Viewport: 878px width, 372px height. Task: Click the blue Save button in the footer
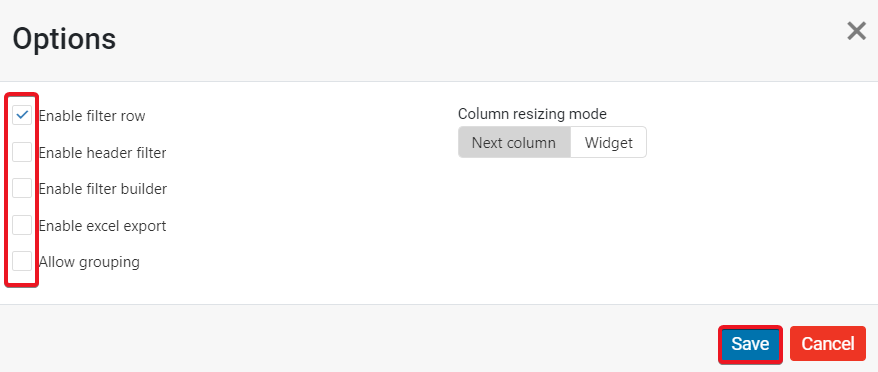(x=750, y=344)
